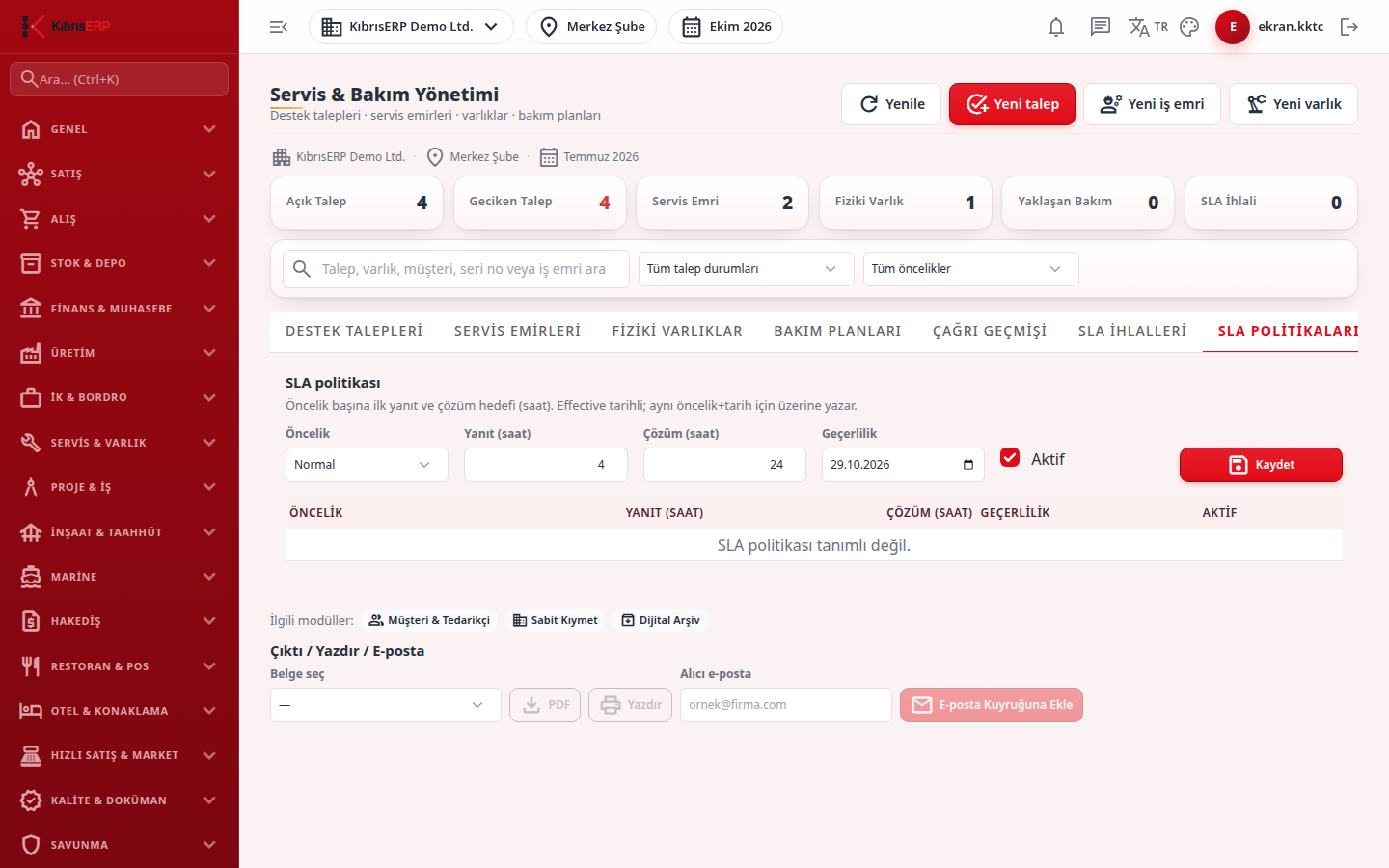Viewport: 1389px width, 868px height.
Task: Open the user avatar E
Action: [1233, 27]
